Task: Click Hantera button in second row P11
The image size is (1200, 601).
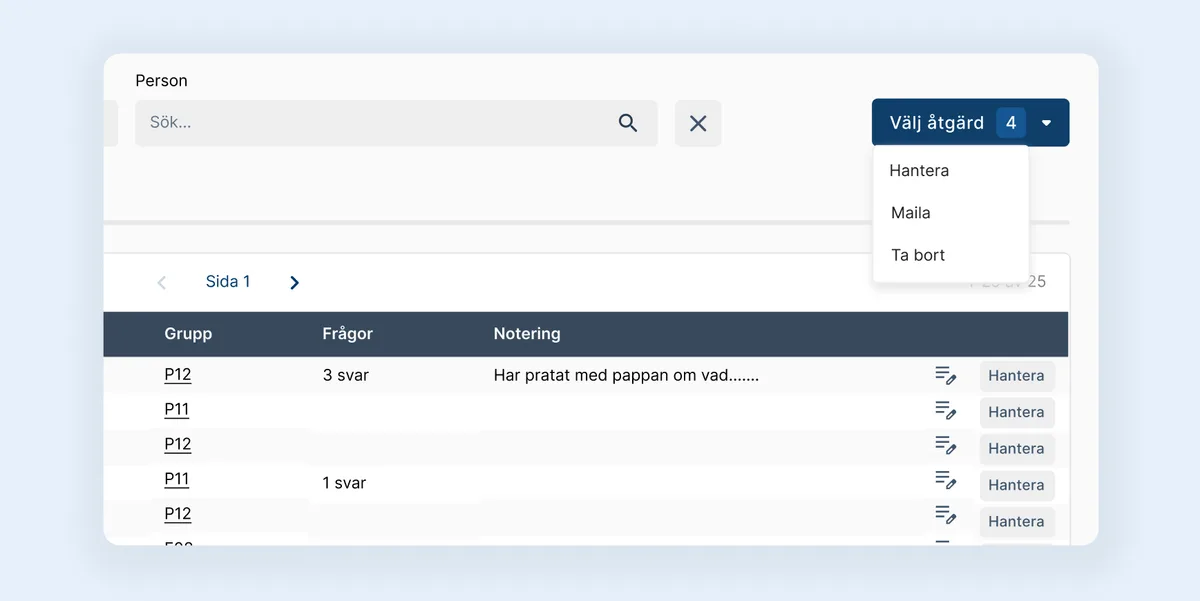Action: [1016, 412]
